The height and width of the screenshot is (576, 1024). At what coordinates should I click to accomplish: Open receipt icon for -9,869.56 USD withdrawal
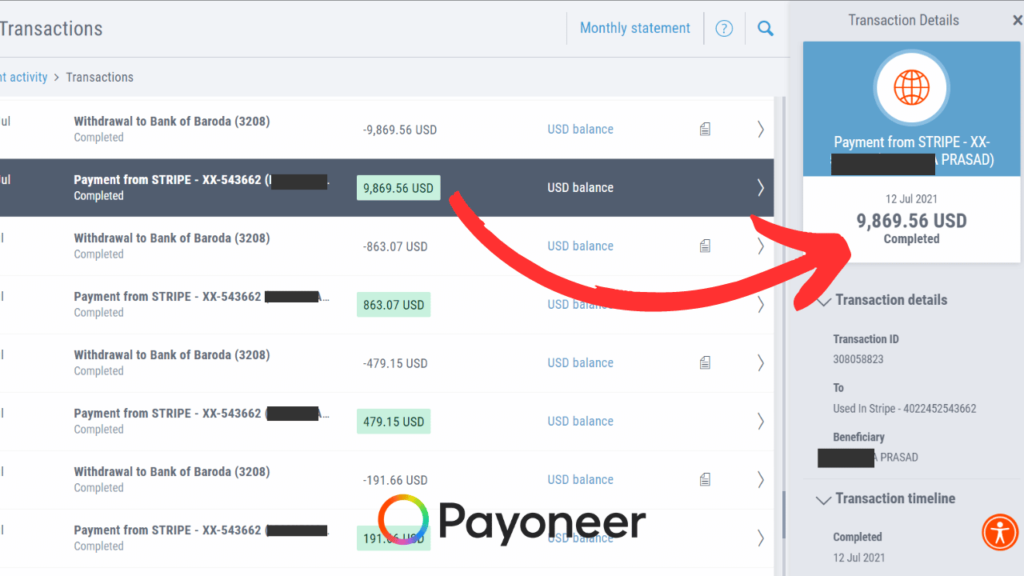(705, 129)
